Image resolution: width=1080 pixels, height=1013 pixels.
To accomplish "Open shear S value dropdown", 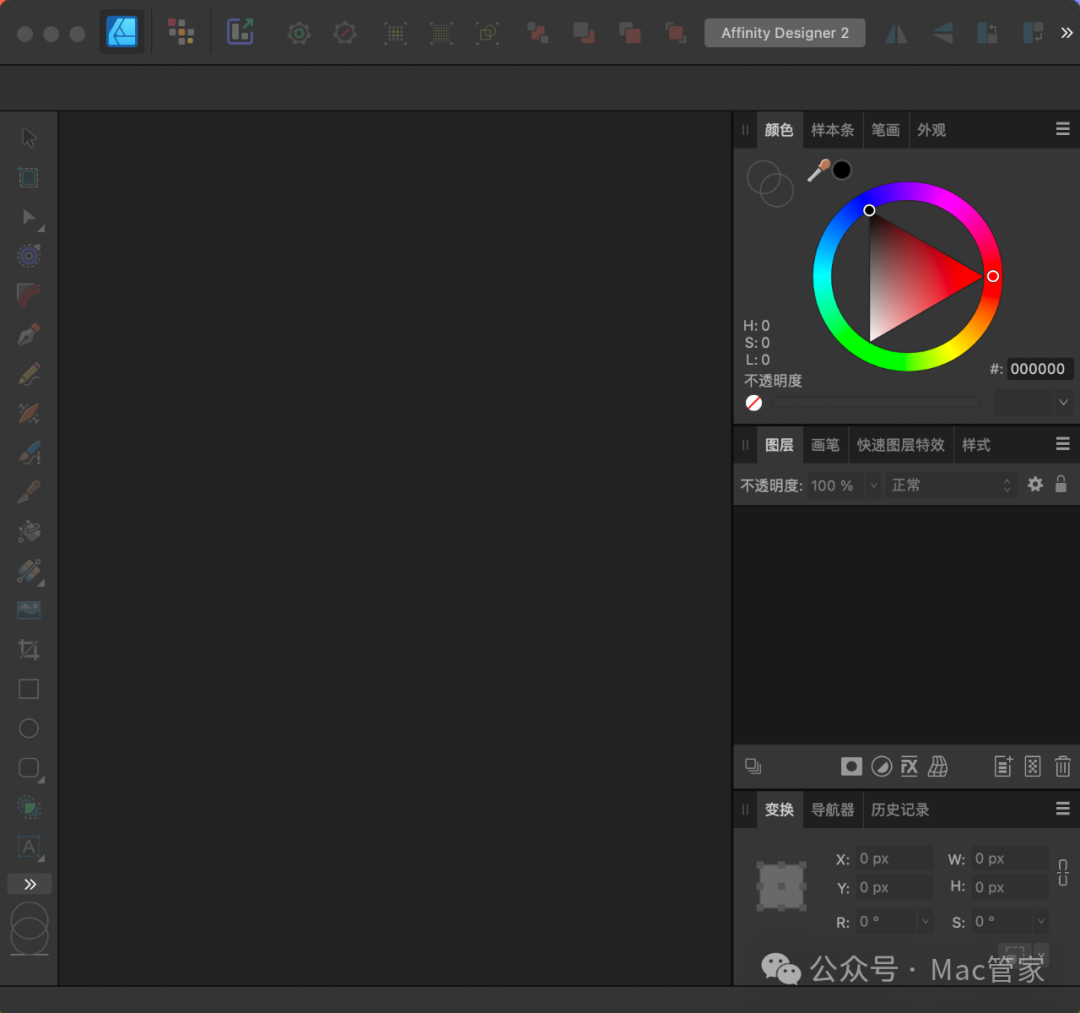I will coord(1041,921).
